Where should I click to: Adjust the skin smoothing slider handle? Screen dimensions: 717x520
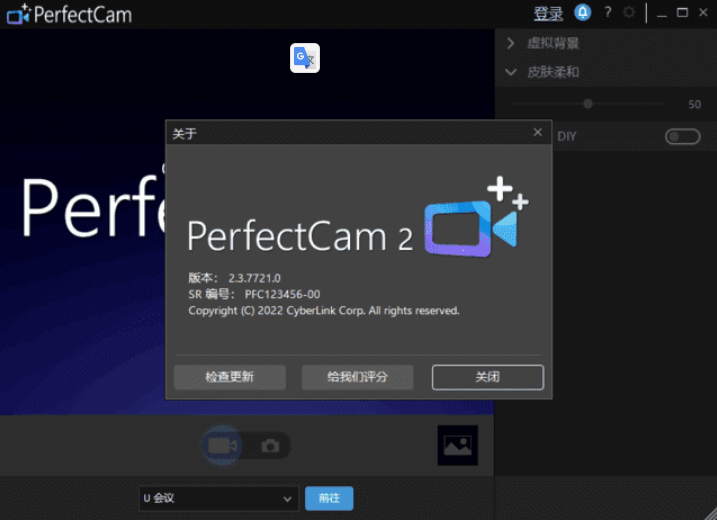pos(588,104)
